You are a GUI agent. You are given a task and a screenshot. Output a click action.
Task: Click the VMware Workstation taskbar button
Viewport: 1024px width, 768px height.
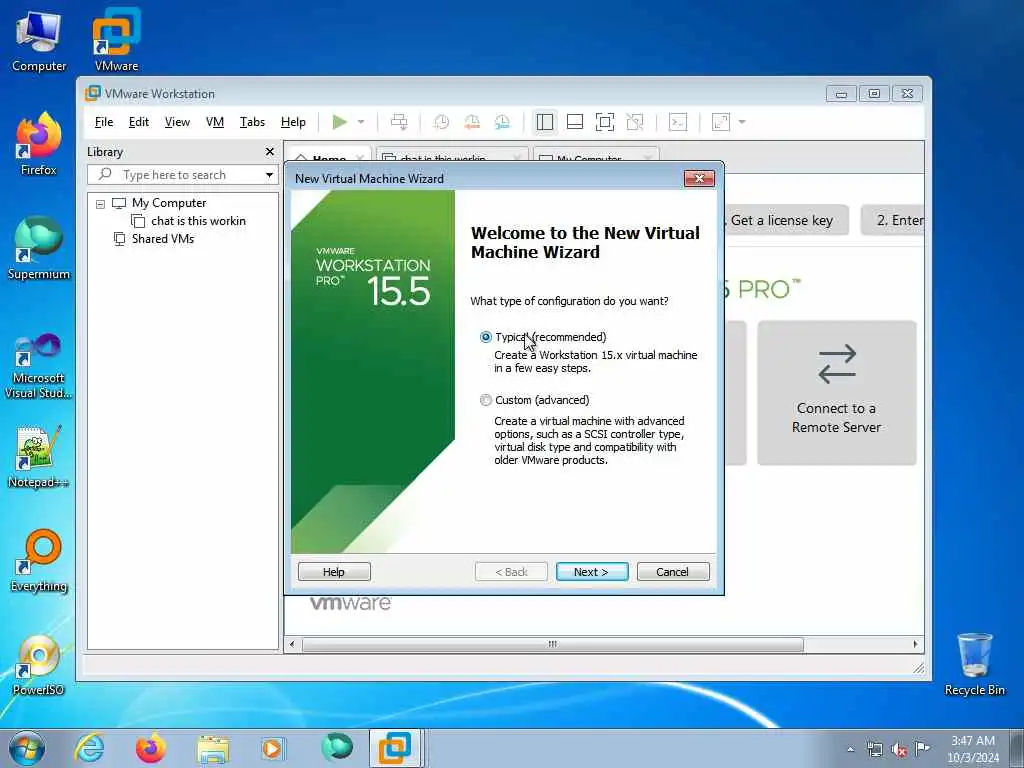(x=396, y=748)
